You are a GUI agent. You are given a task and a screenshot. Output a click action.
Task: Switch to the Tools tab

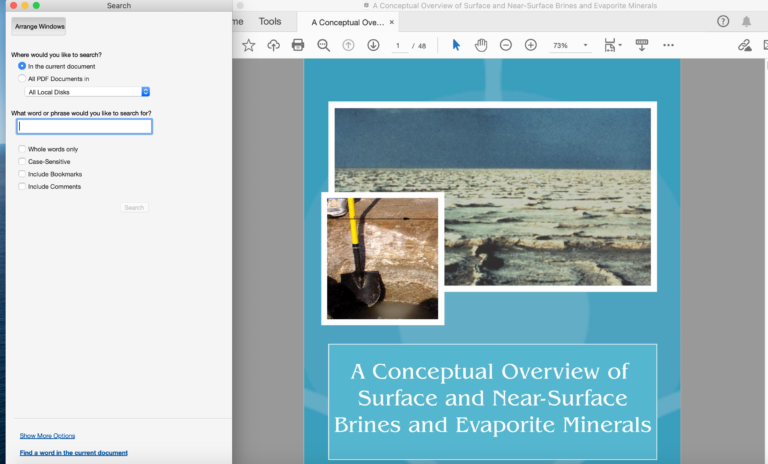[x=270, y=21]
